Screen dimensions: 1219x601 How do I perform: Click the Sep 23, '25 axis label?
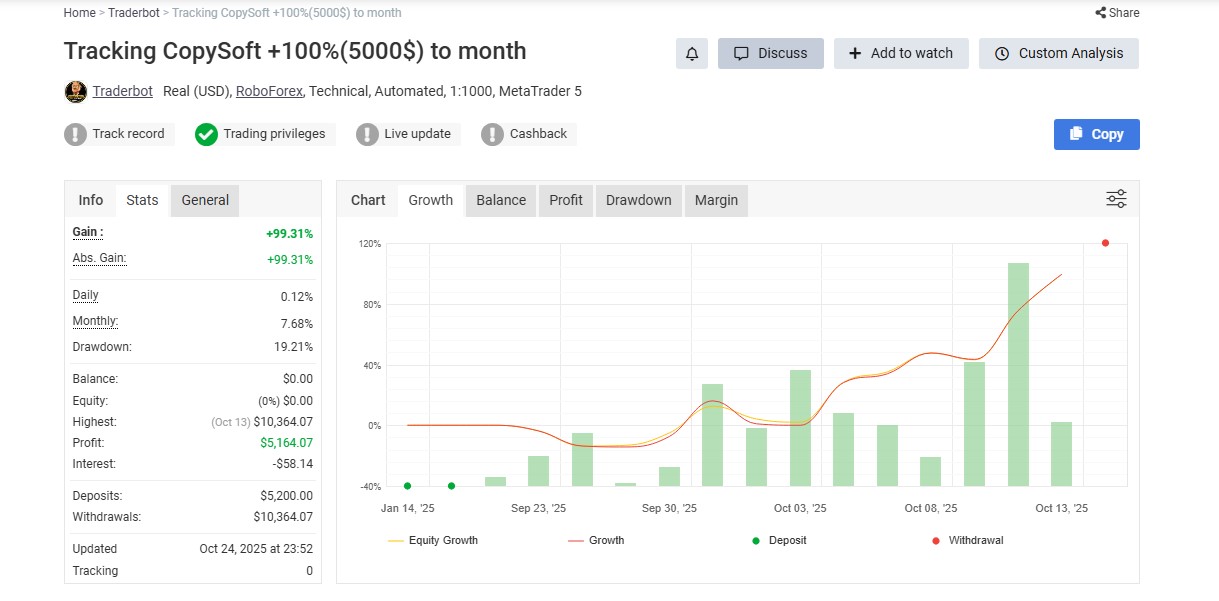(538, 508)
